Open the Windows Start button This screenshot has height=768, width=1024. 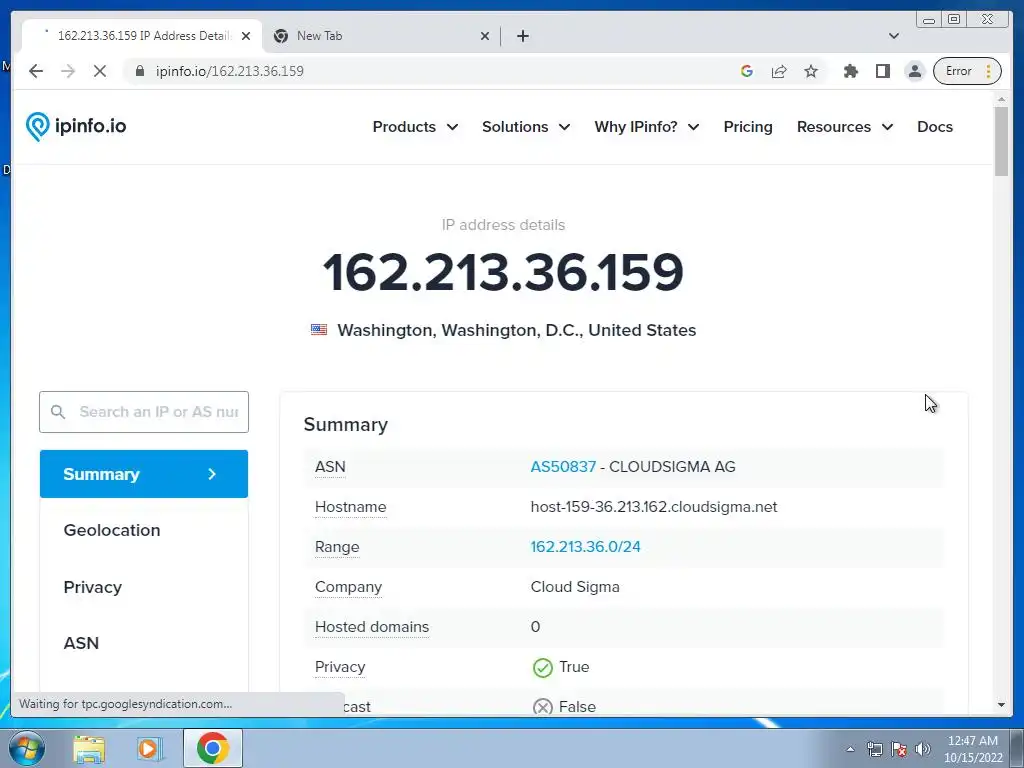(25, 748)
